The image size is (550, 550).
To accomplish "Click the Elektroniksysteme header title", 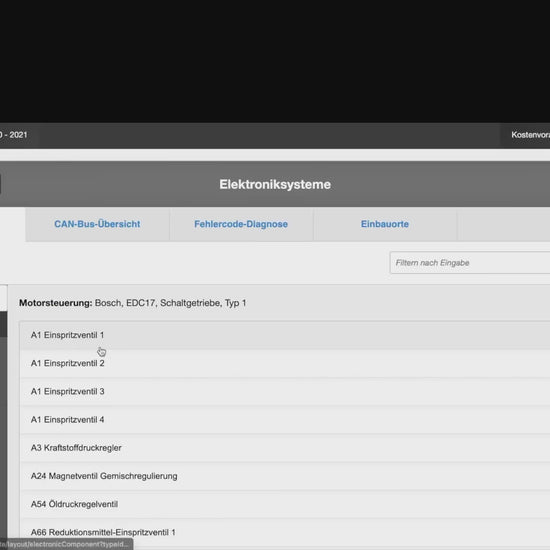I will pos(275,185).
